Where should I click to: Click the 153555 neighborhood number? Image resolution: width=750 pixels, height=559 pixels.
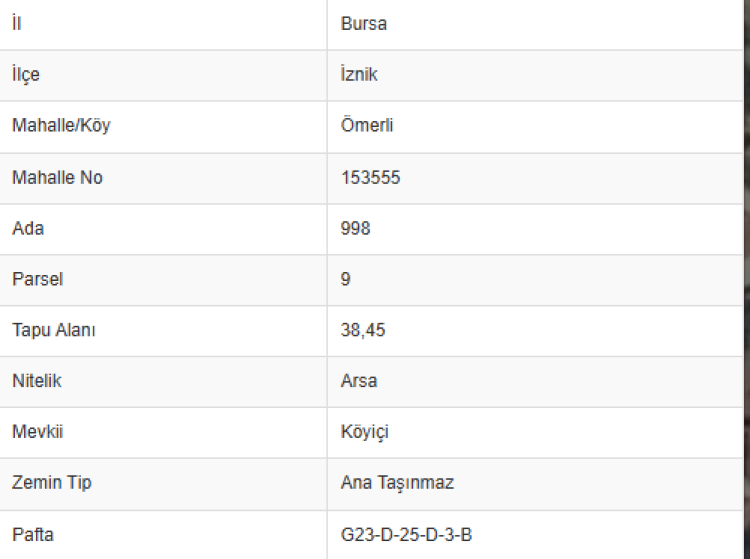click(371, 178)
